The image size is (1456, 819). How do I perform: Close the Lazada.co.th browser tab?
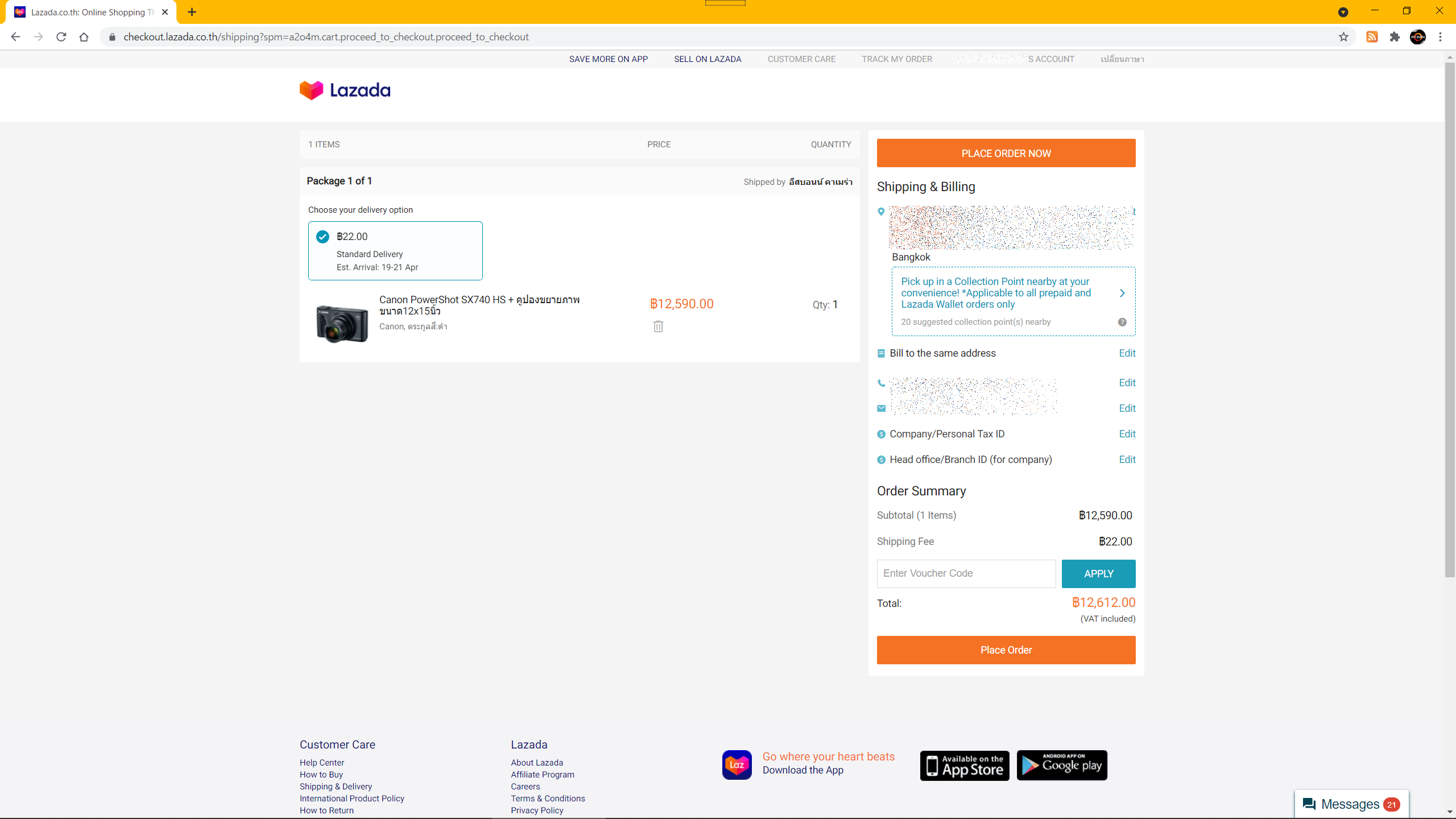click(x=165, y=12)
